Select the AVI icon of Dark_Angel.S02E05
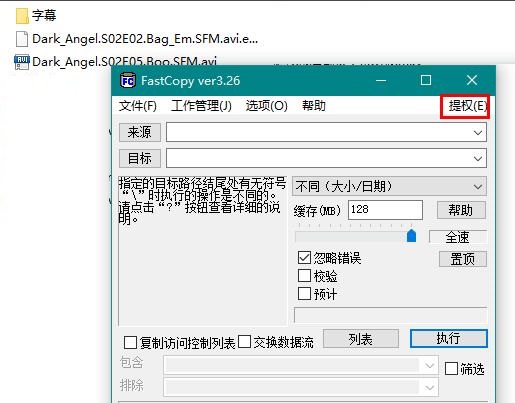This screenshot has width=515, height=403. [x=22, y=62]
